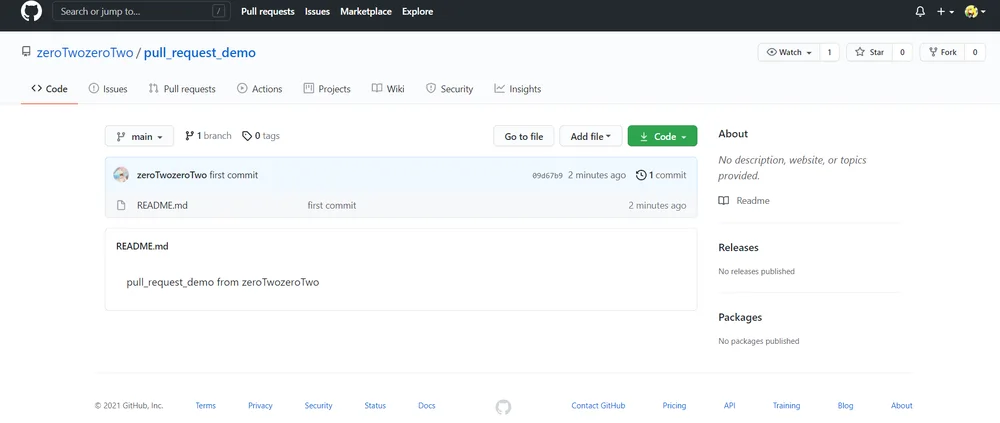Image resolution: width=1000 pixels, height=423 pixels.
Task: Click the 'No packages published' text
Action: [758, 341]
